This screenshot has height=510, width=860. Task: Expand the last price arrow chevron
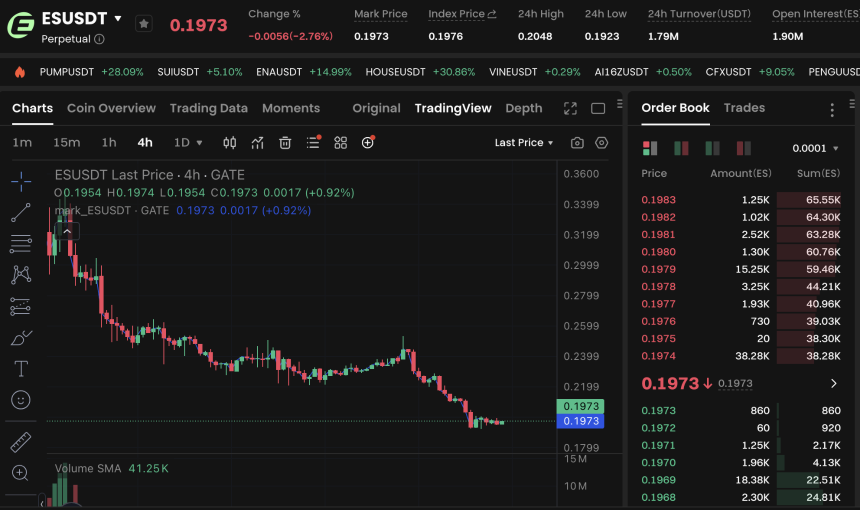[834, 383]
